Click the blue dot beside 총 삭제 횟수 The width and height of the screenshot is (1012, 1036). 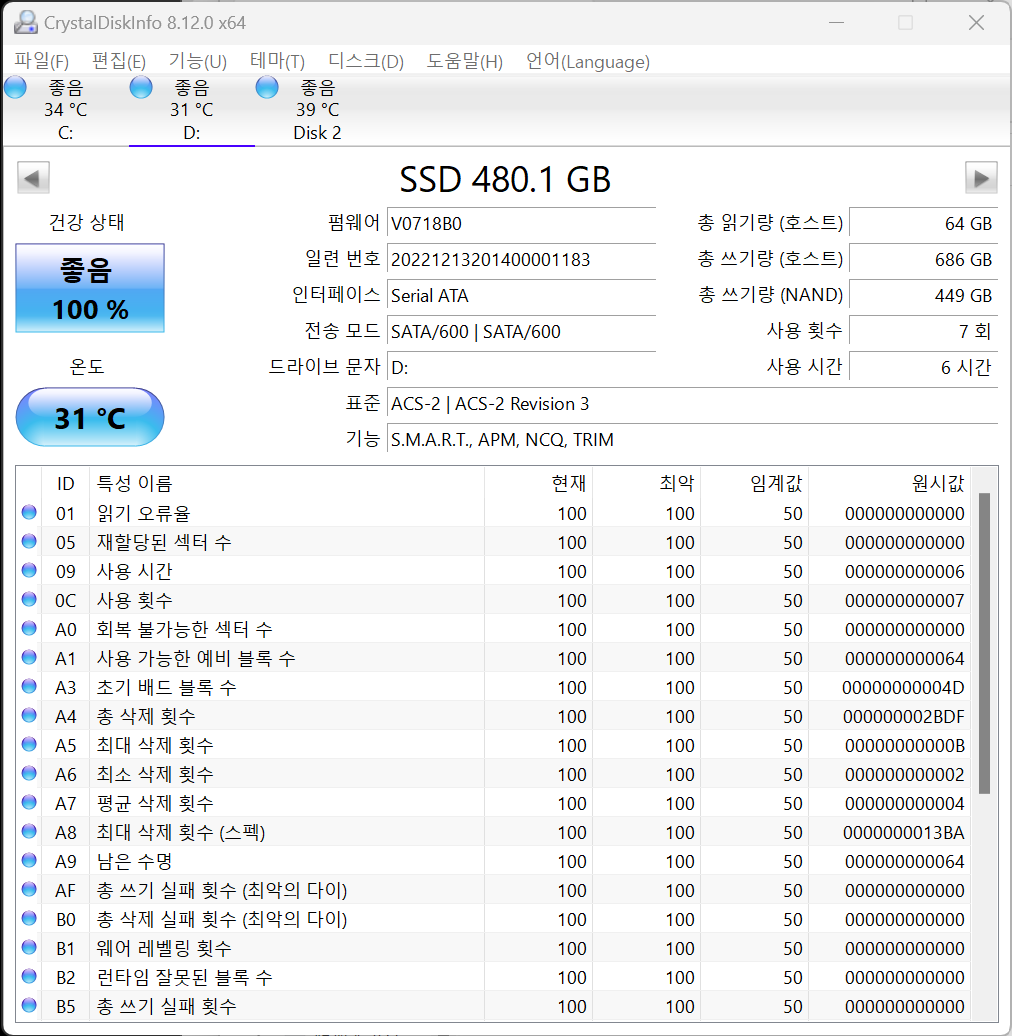tap(29, 716)
